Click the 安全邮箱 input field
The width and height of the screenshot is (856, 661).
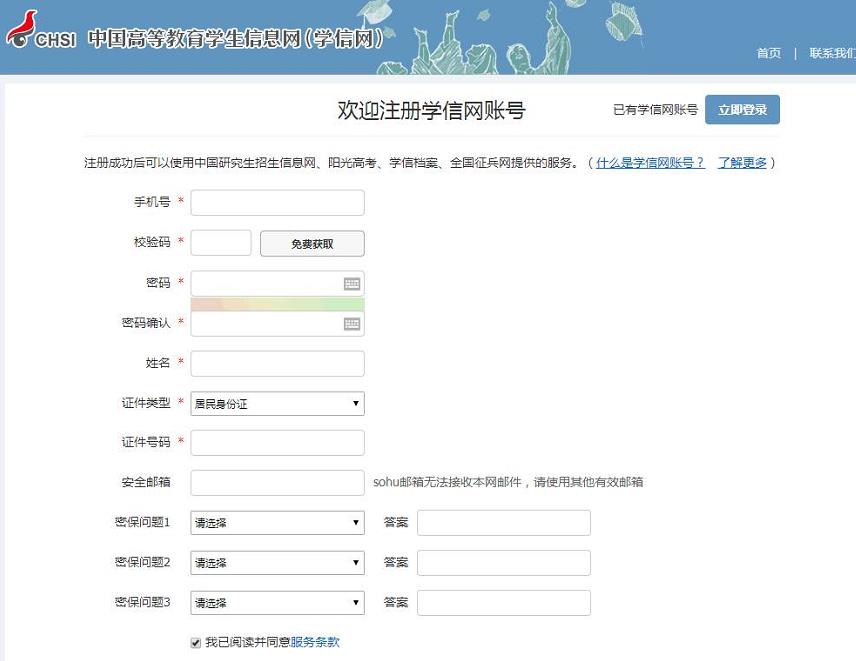coord(277,483)
